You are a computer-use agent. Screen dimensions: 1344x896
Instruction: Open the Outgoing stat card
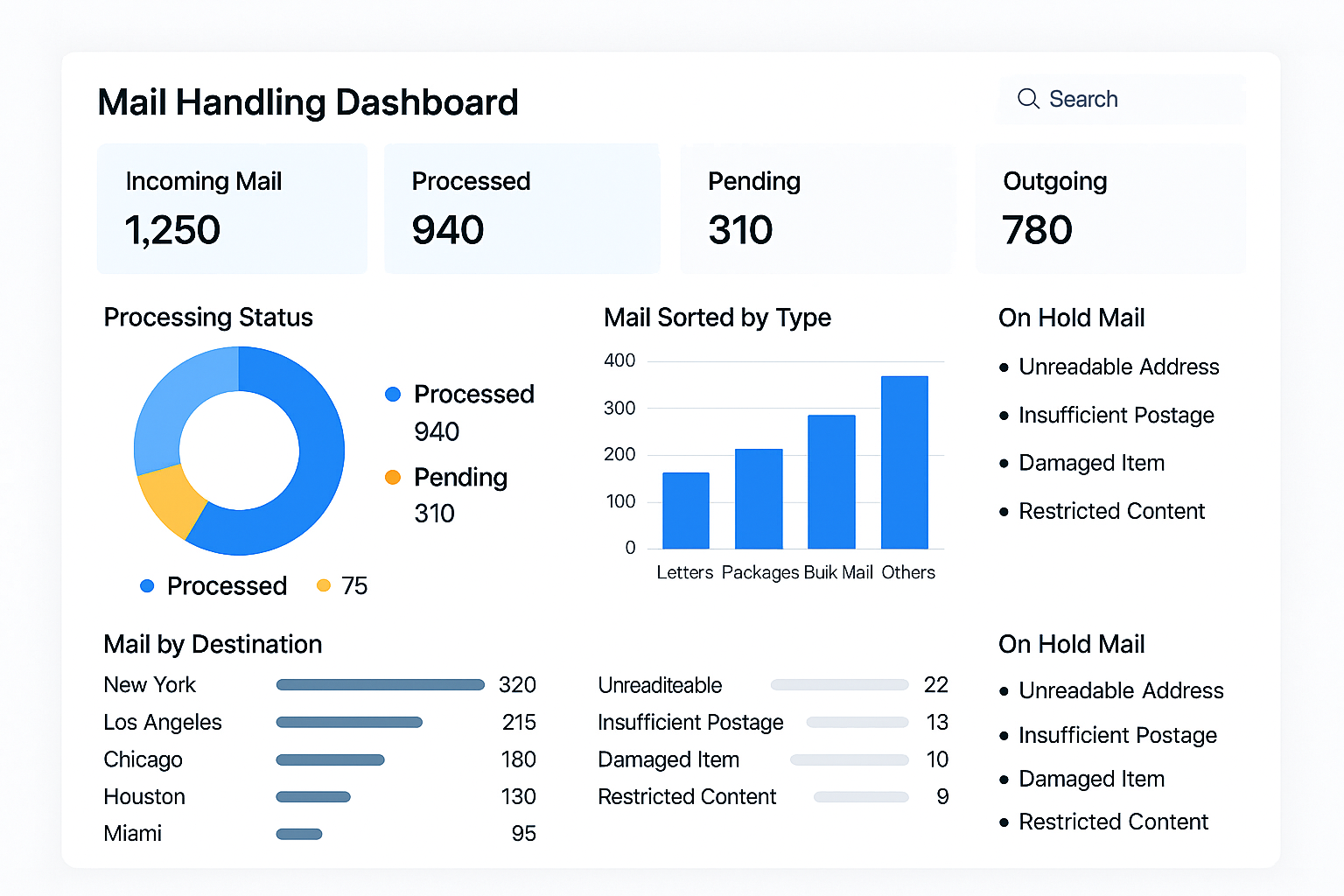pos(1109,208)
